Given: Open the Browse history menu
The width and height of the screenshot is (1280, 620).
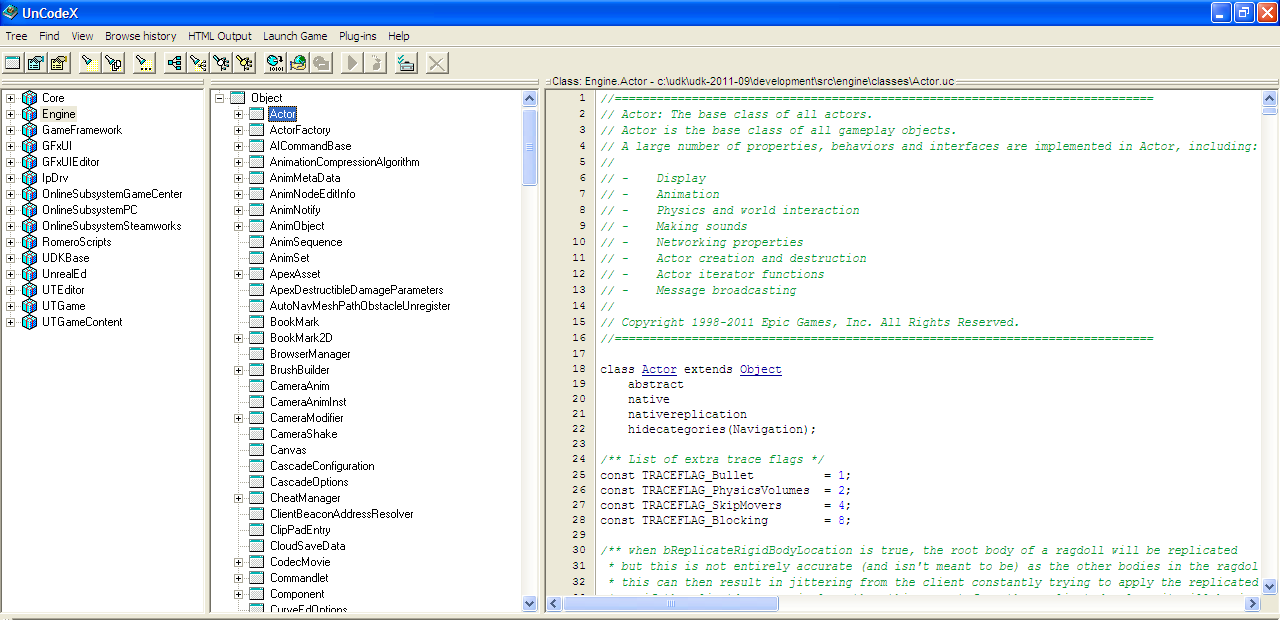Looking at the screenshot, I should [141, 36].
